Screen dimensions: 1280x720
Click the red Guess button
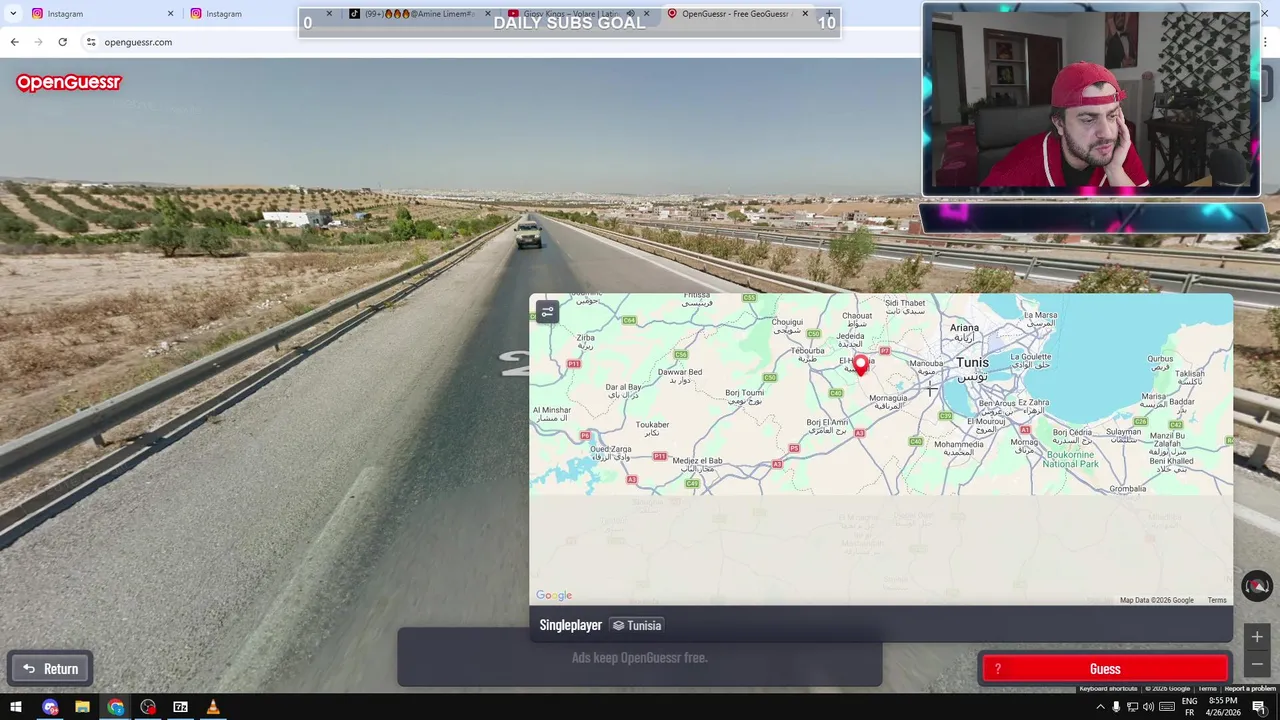pos(1105,669)
